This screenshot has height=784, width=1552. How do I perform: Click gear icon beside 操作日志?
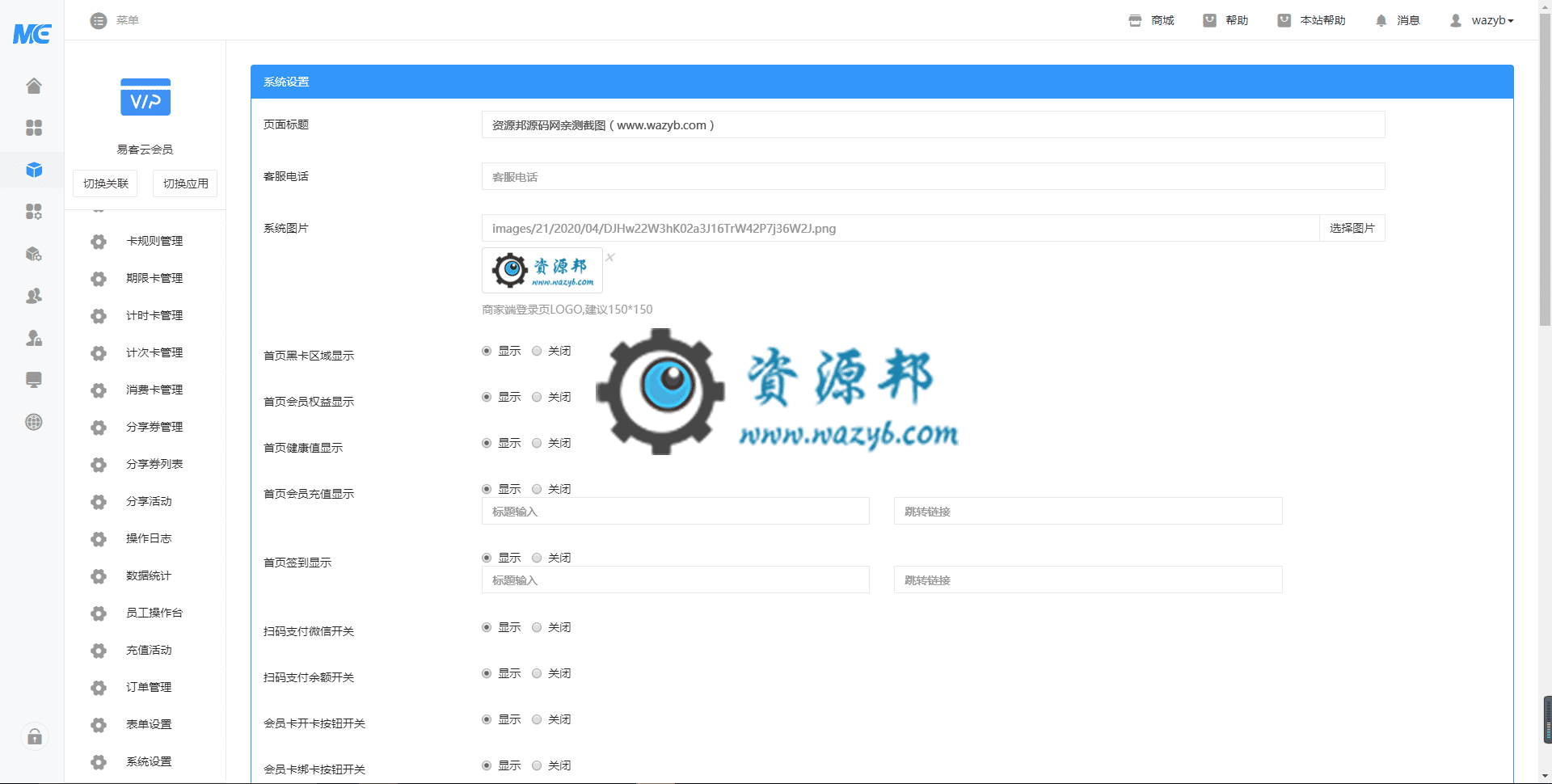point(99,538)
